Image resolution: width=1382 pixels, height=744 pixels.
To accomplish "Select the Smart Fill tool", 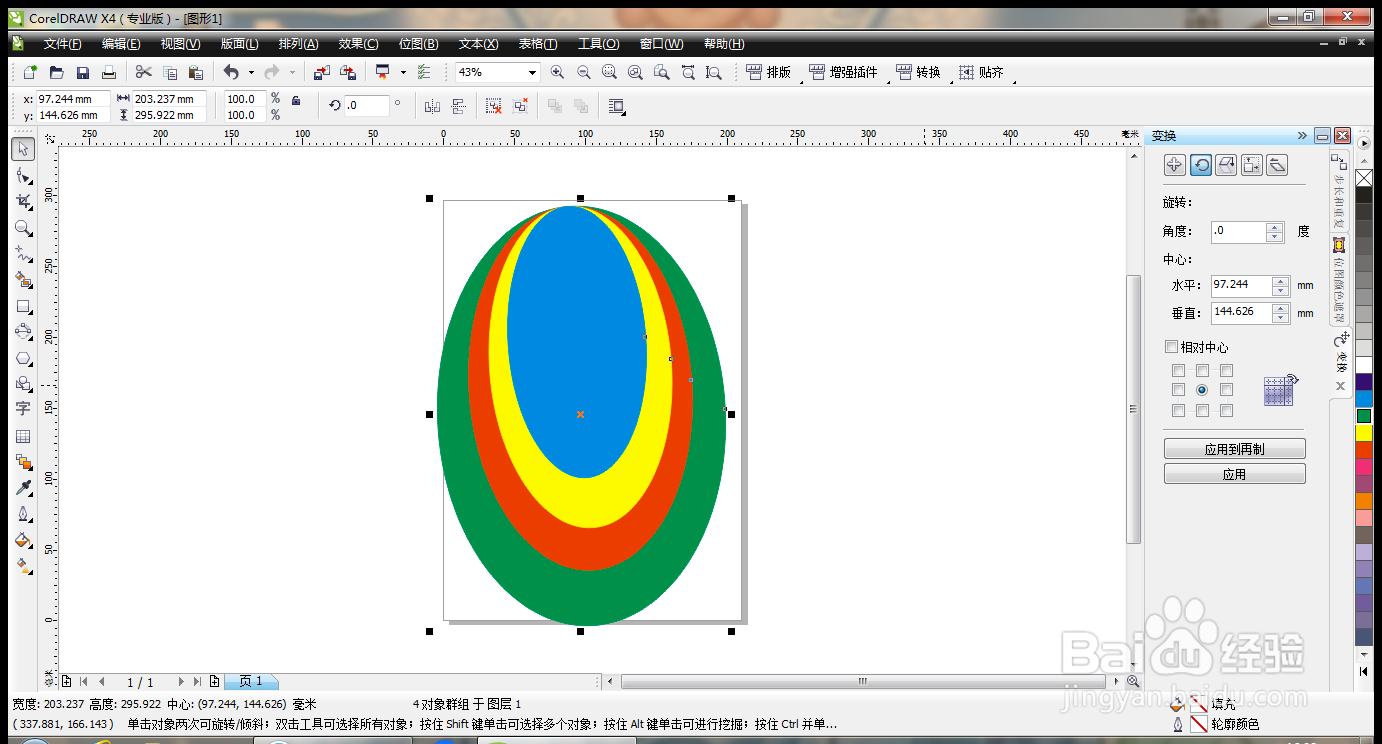I will pos(23,280).
